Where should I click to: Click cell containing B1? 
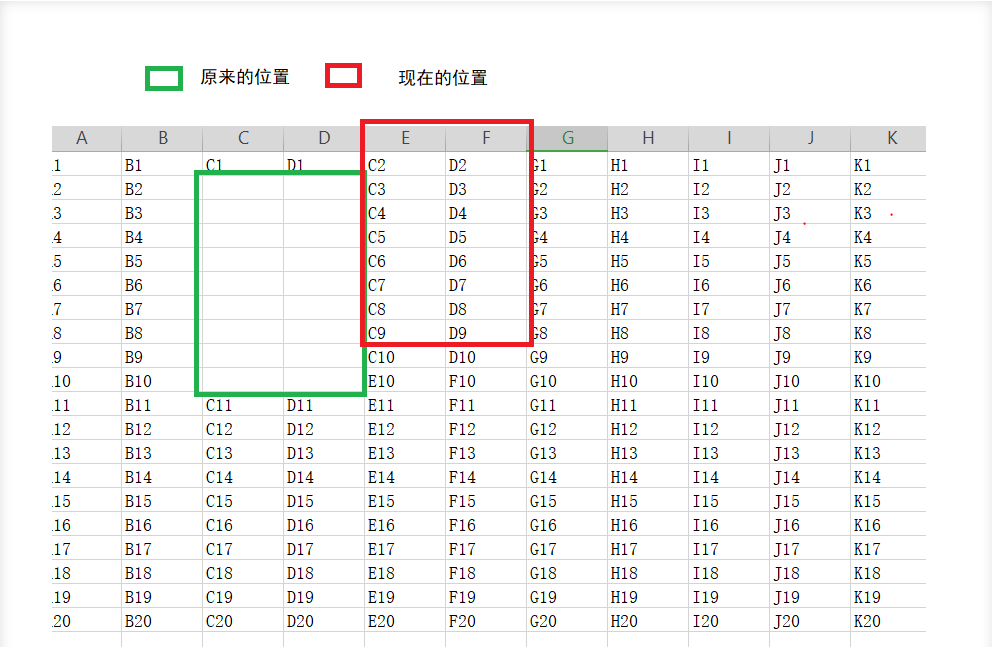162,166
